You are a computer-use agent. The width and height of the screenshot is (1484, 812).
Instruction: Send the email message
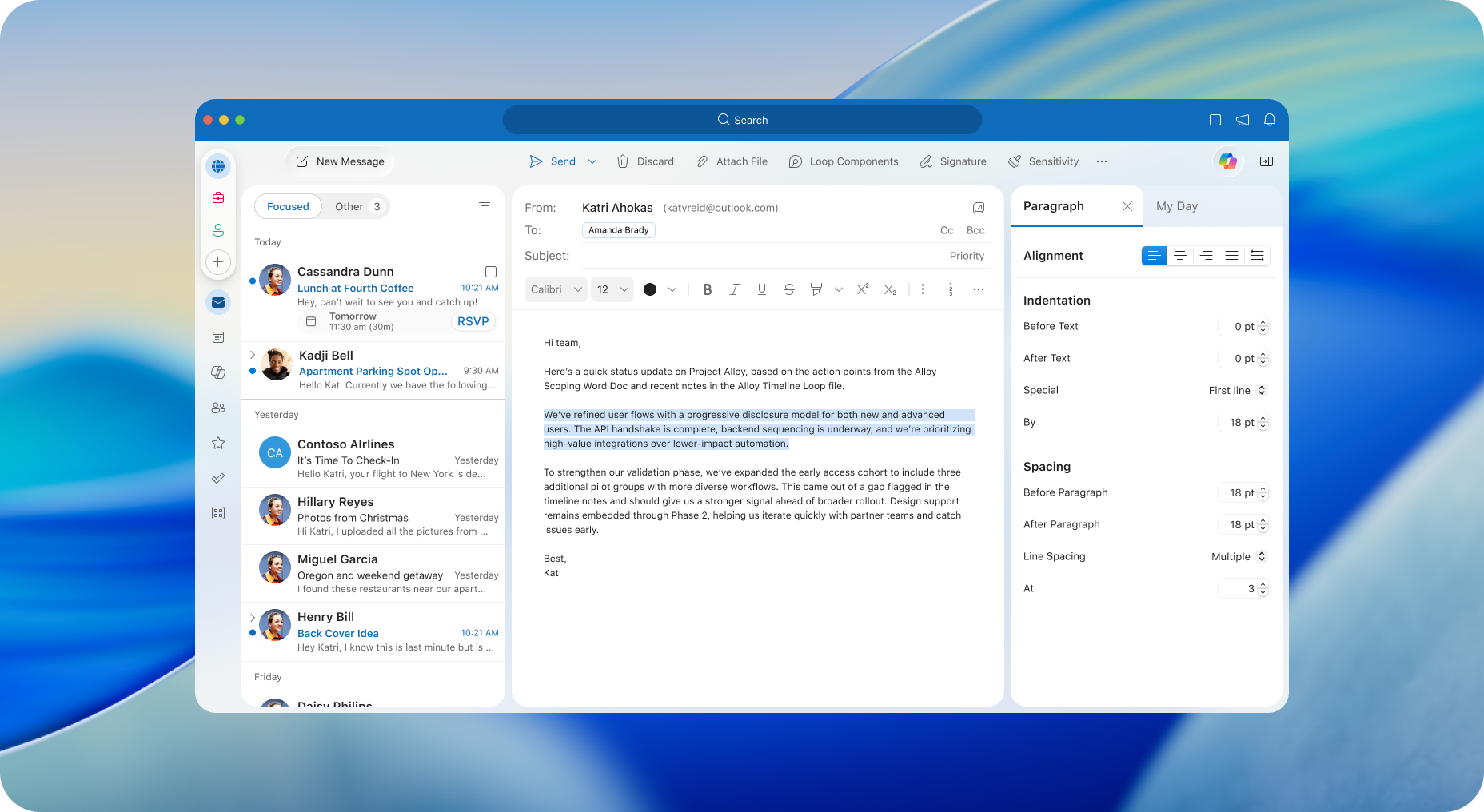pyautogui.click(x=553, y=161)
